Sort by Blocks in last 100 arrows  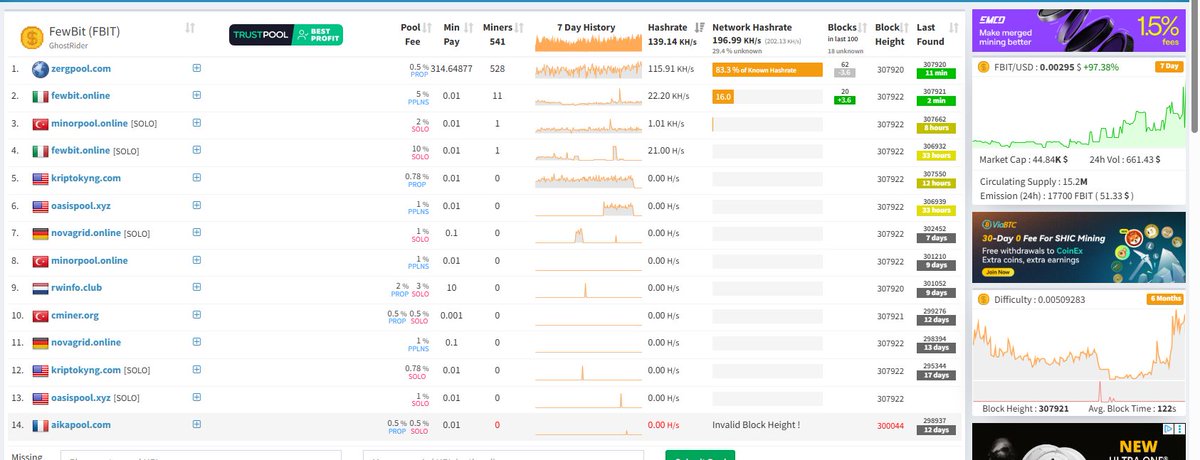(864, 27)
